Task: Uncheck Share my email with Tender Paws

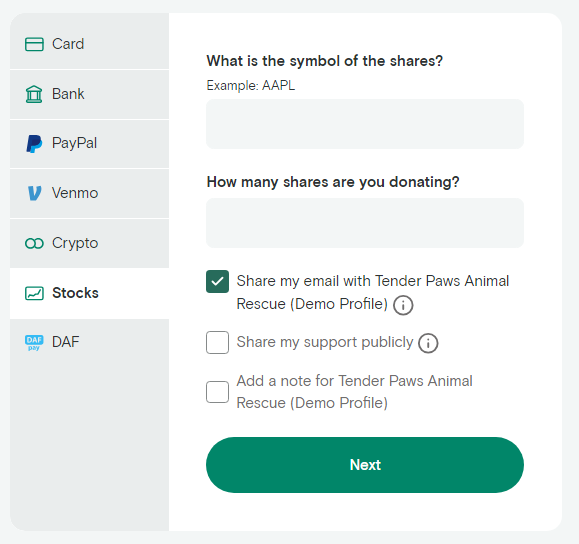Action: click(217, 281)
